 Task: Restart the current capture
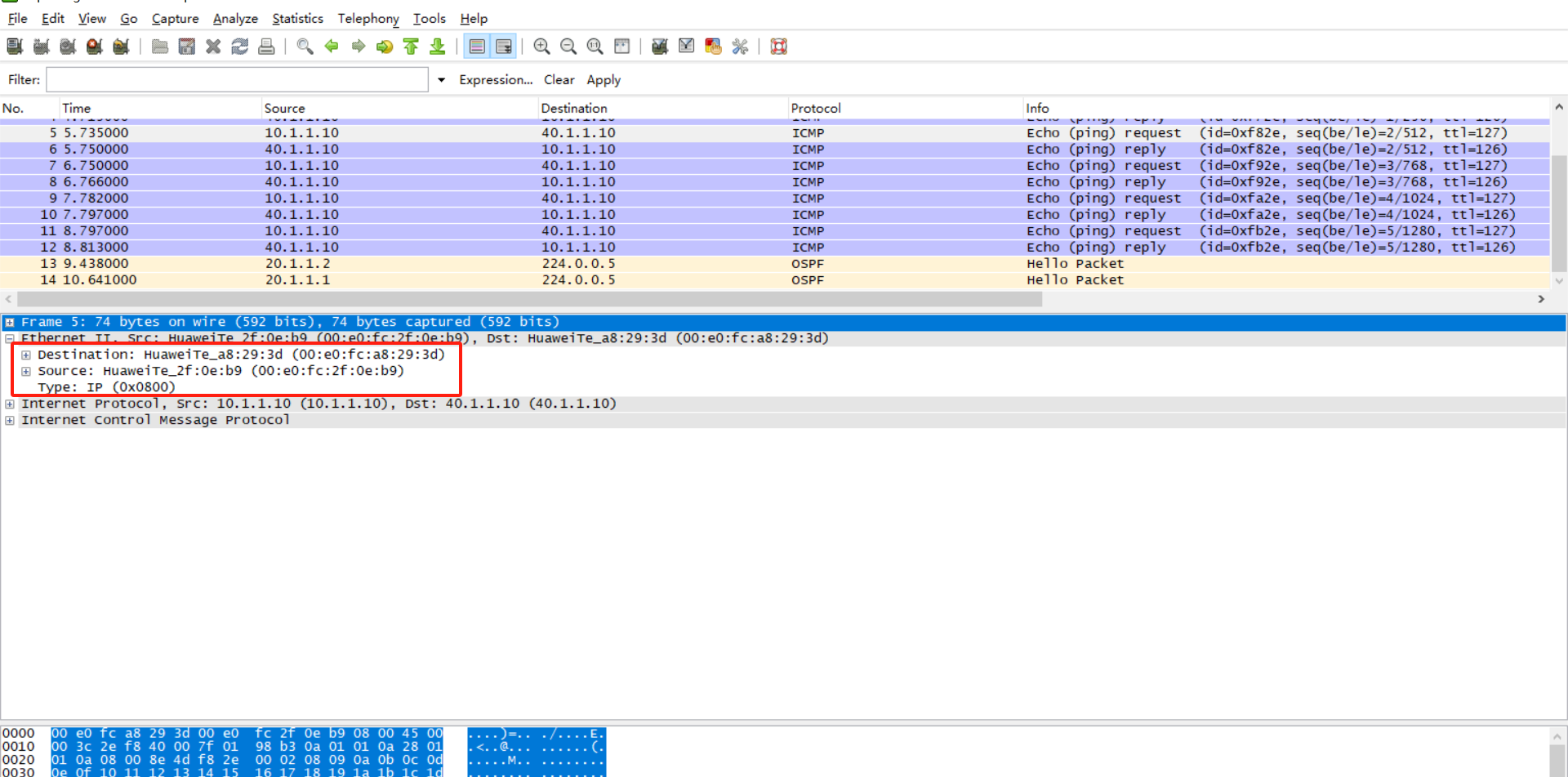click(x=121, y=47)
